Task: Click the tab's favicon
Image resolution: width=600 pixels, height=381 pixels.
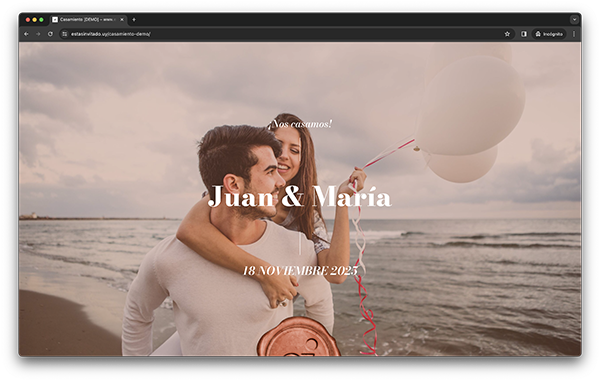Action: tap(55, 20)
